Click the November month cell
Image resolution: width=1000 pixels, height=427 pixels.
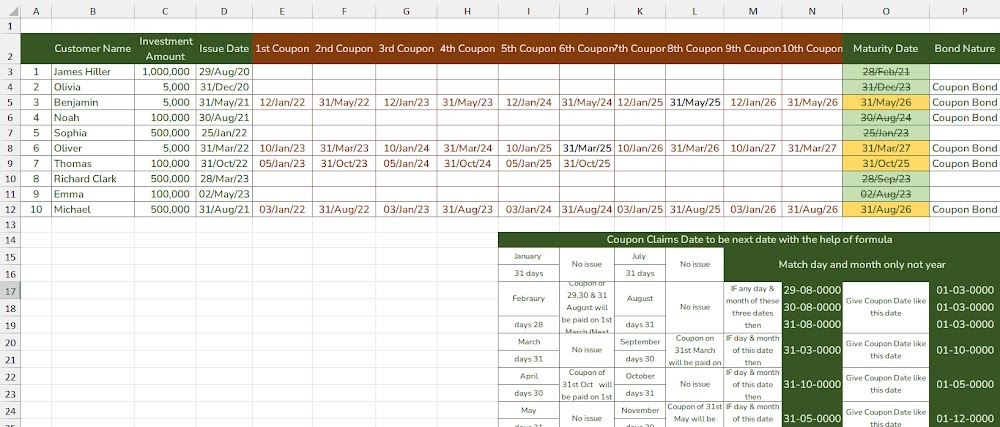[640, 410]
